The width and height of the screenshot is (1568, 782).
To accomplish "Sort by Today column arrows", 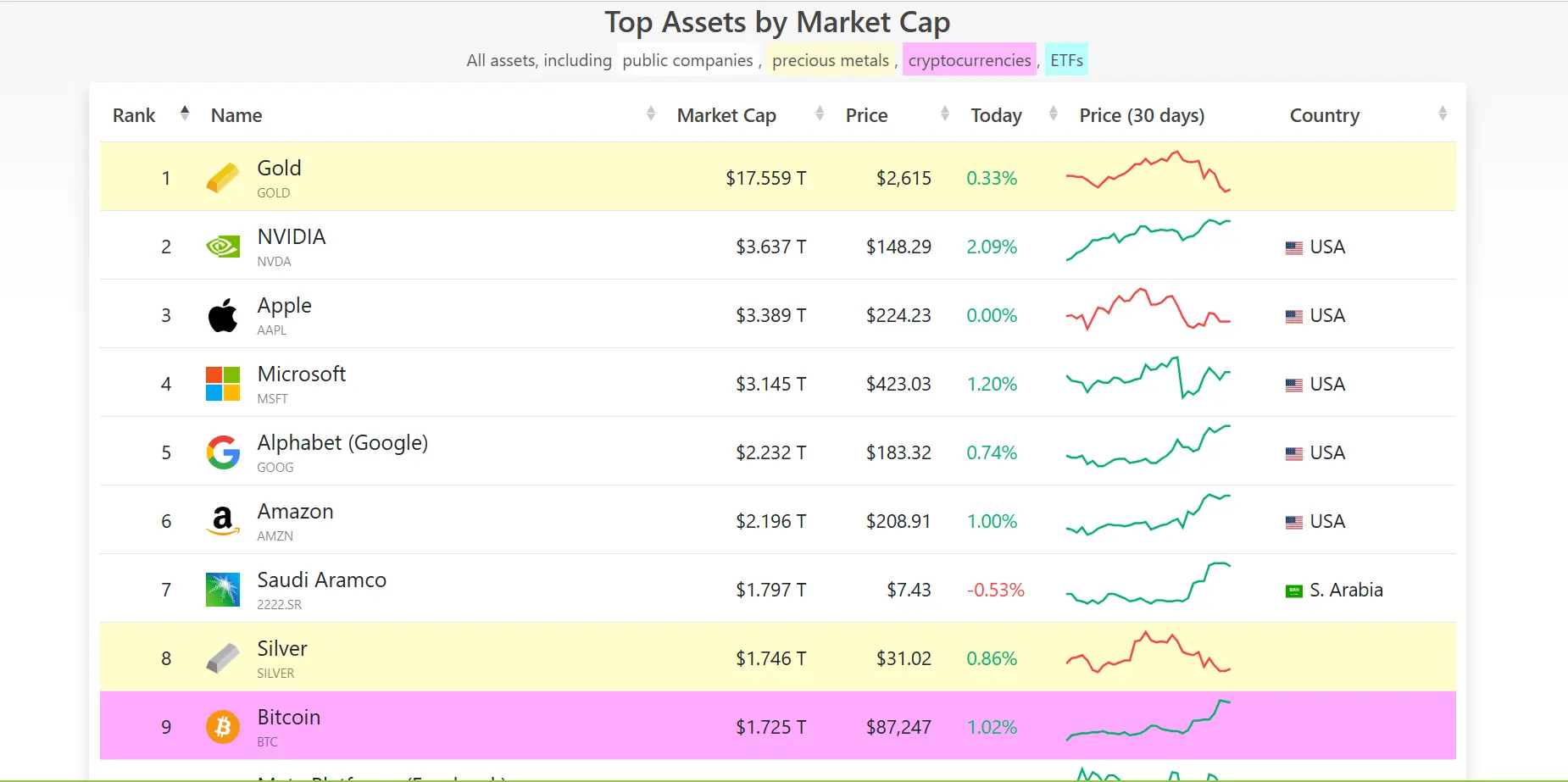I will coord(1054,114).
